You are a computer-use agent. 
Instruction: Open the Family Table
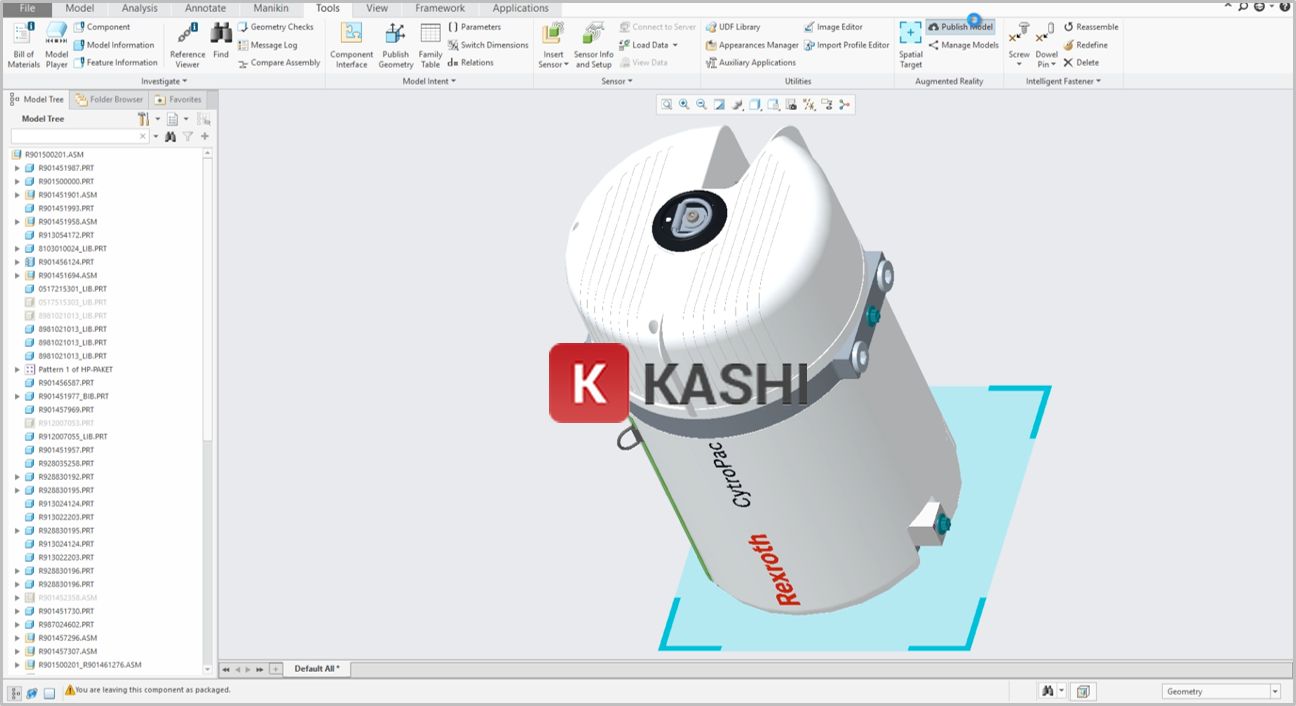pos(430,45)
